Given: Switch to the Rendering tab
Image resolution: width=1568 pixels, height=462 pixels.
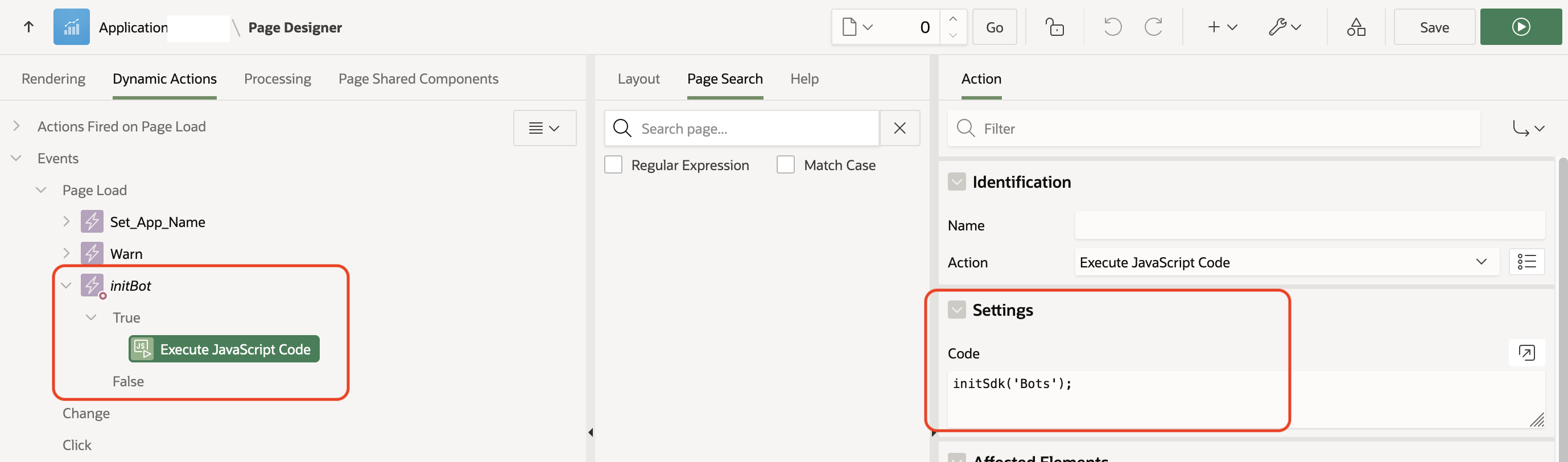Looking at the screenshot, I should pyautogui.click(x=53, y=79).
